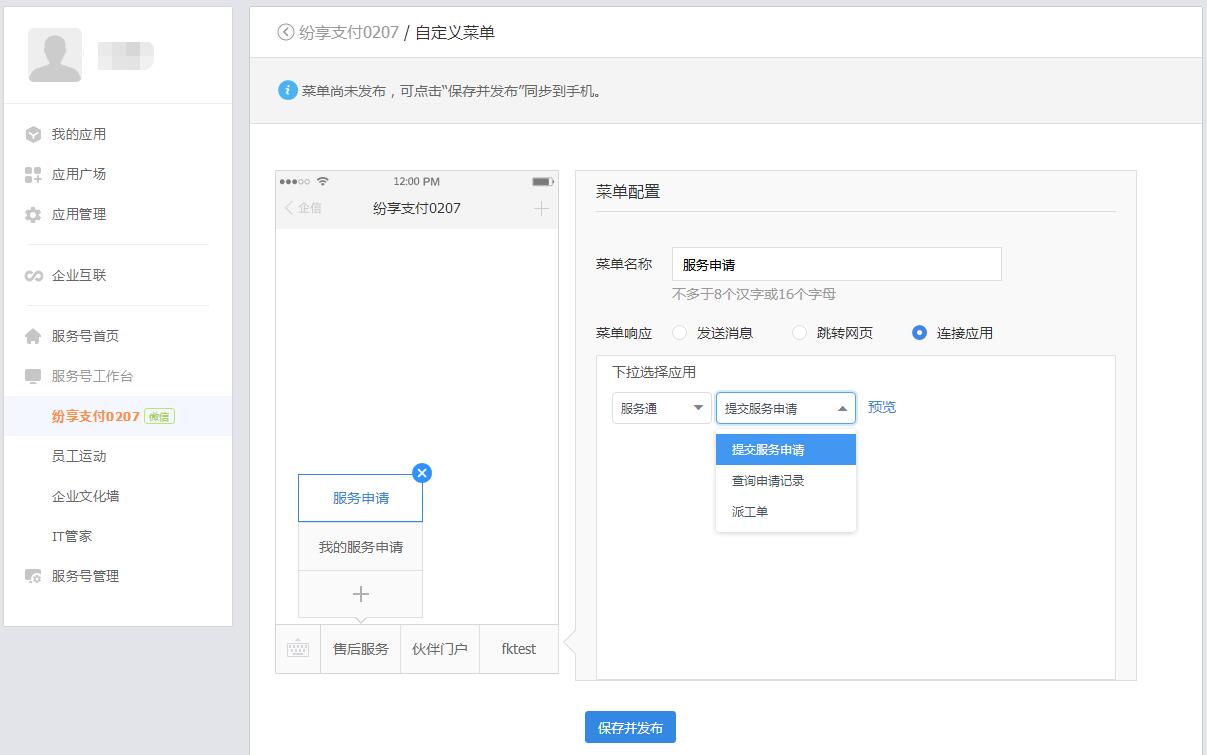1207x755 pixels.
Task: Click the plus icon in phone header
Action: click(x=541, y=208)
